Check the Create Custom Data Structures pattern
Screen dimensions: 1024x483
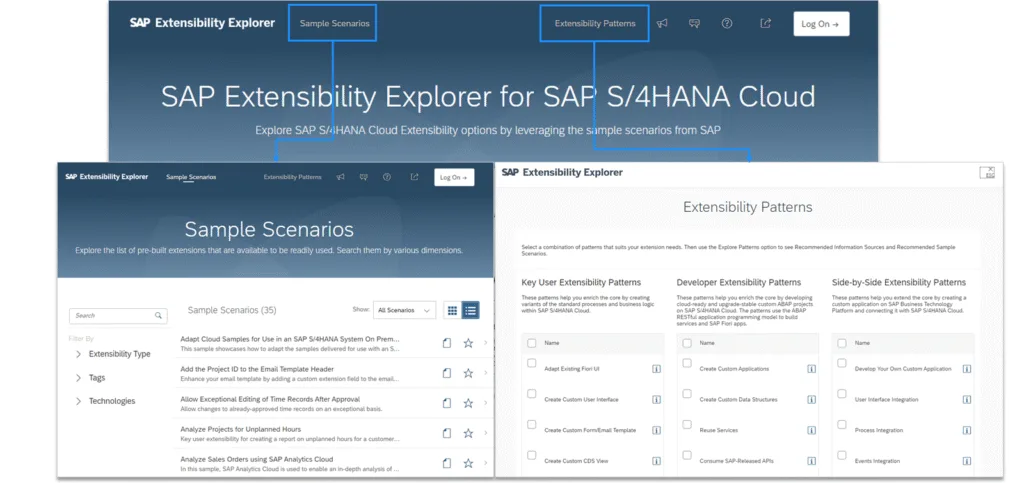click(x=687, y=394)
